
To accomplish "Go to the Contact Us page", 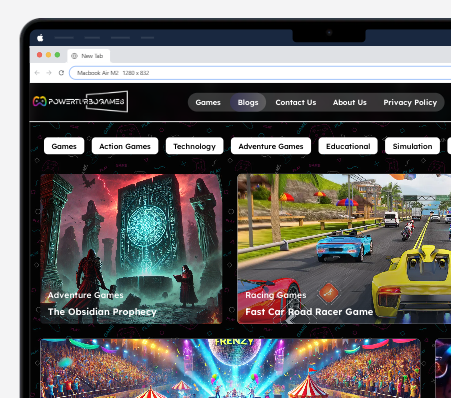I will pyautogui.click(x=296, y=102).
